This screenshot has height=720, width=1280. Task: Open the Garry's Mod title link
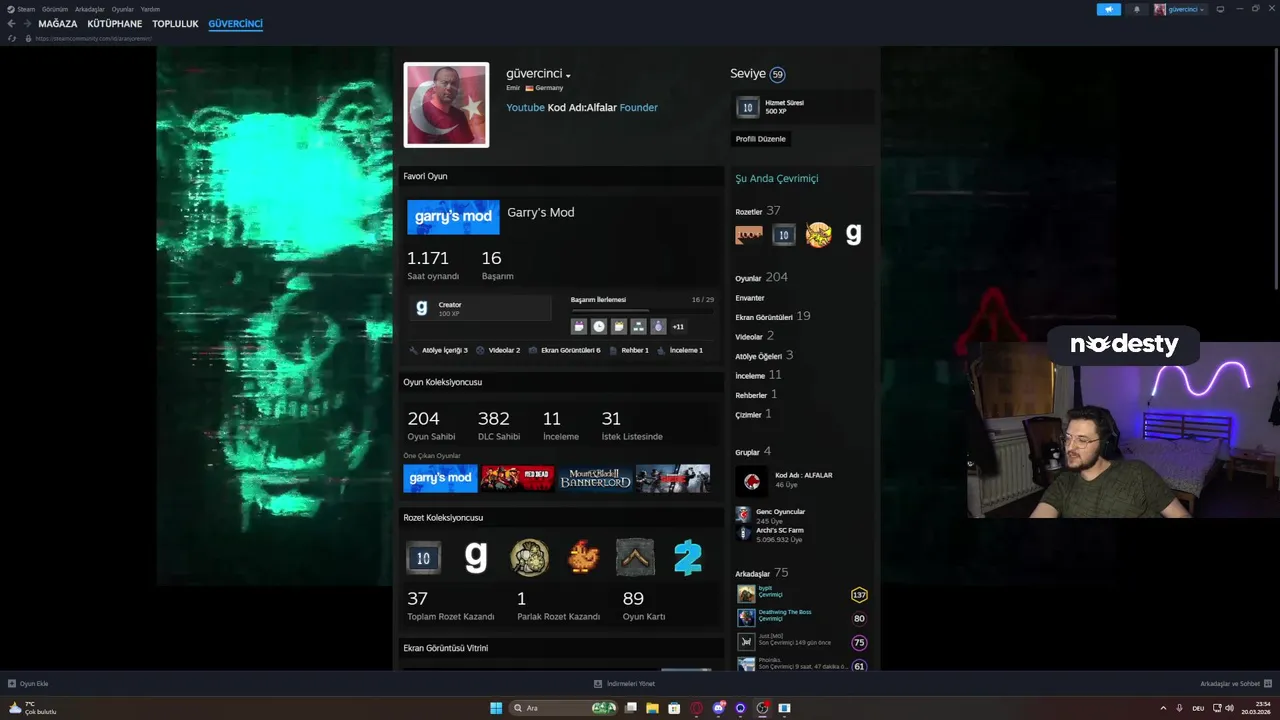click(x=540, y=212)
